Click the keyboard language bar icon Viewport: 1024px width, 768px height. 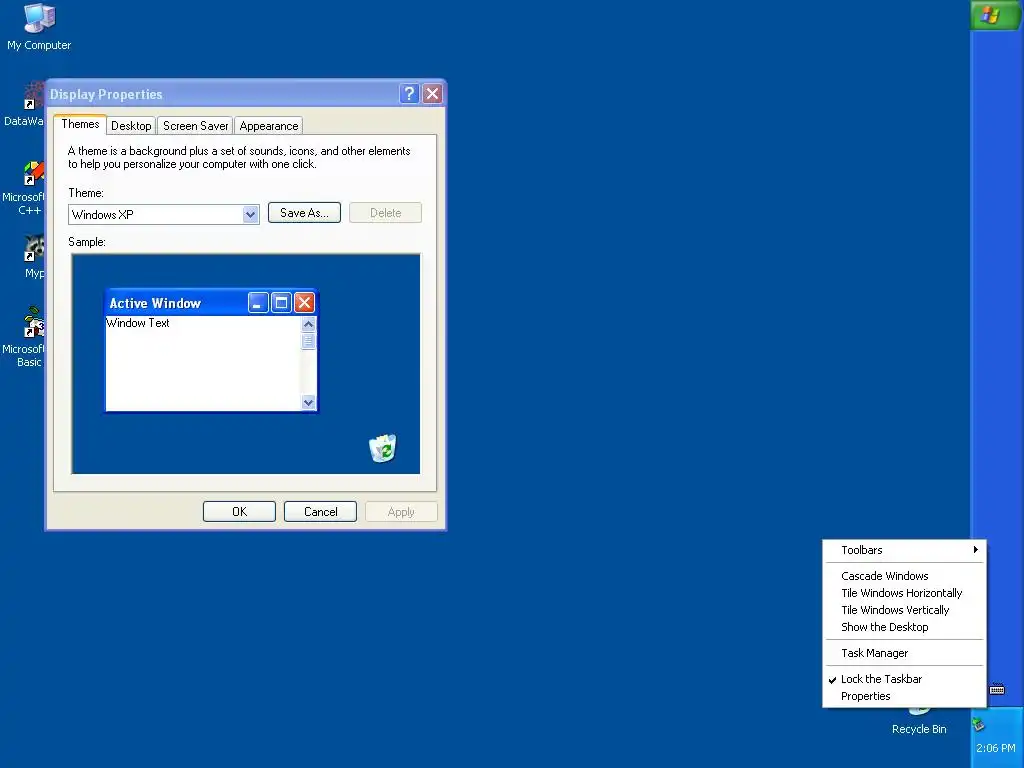tap(997, 690)
